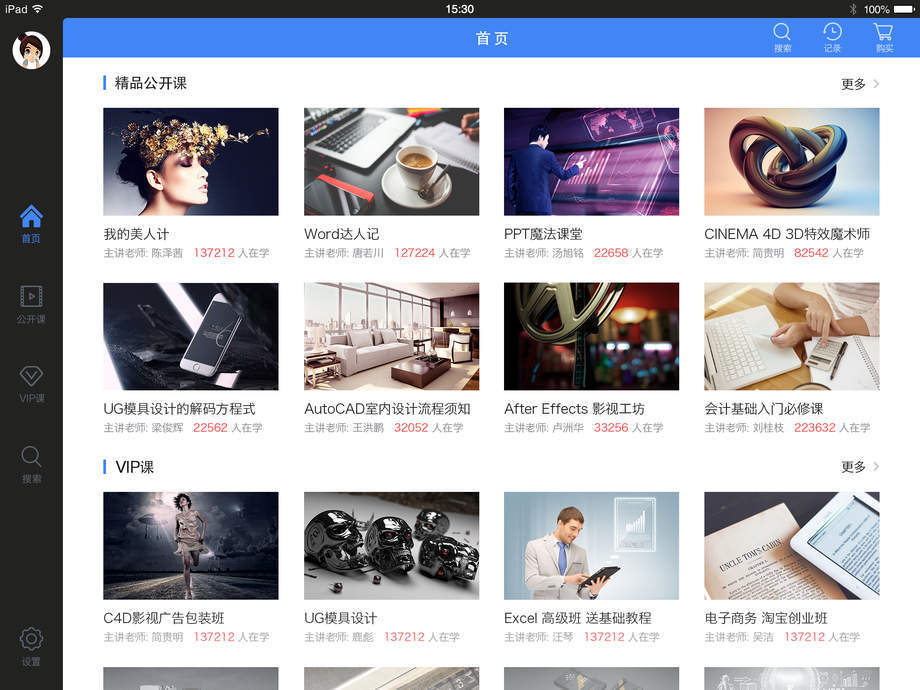Open the UG模具设计 skulls thumbnail
Screen dimensions: 920x690
click(391, 546)
